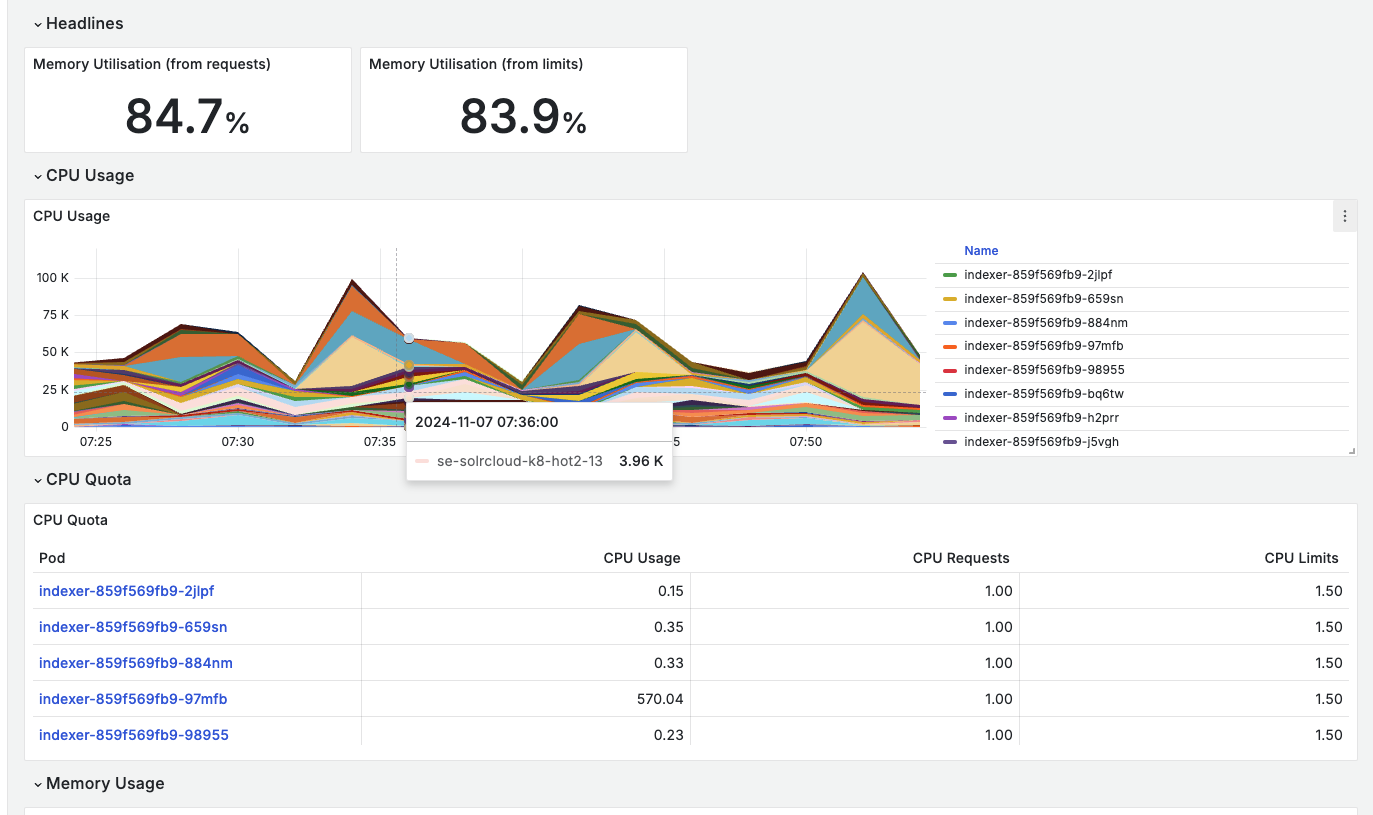The height and width of the screenshot is (815, 1373).
Task: Sort table by Pod column header
Action: tap(52, 558)
